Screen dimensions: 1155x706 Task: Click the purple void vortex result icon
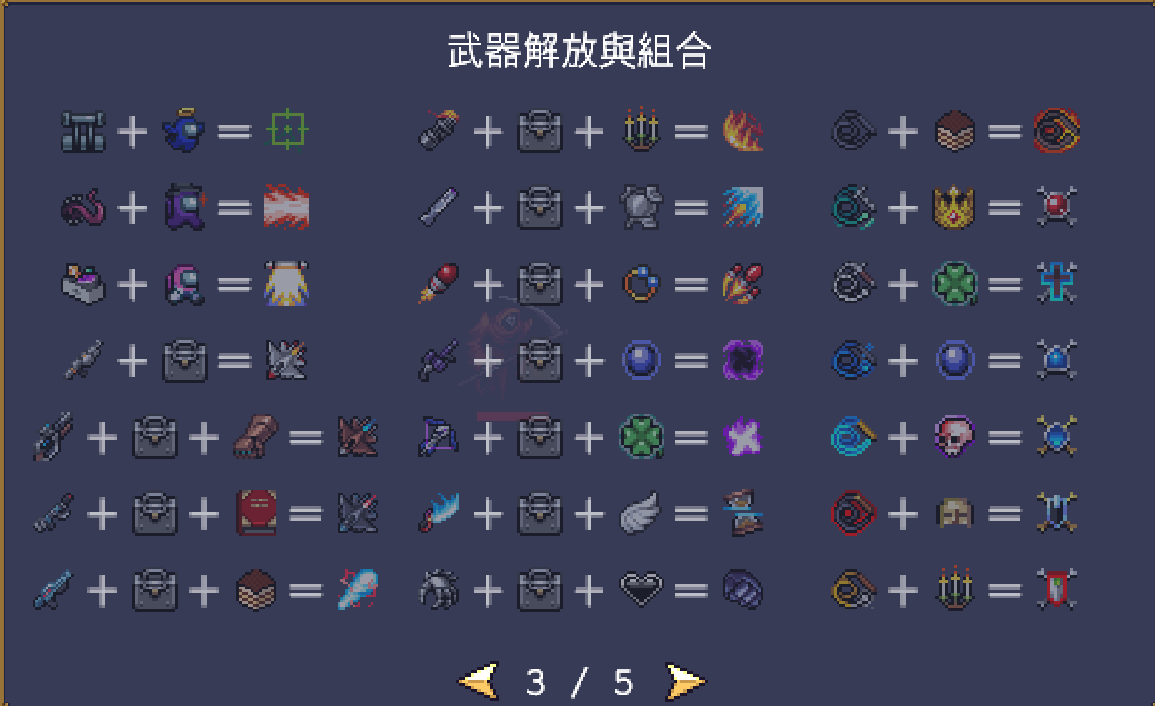pos(742,360)
